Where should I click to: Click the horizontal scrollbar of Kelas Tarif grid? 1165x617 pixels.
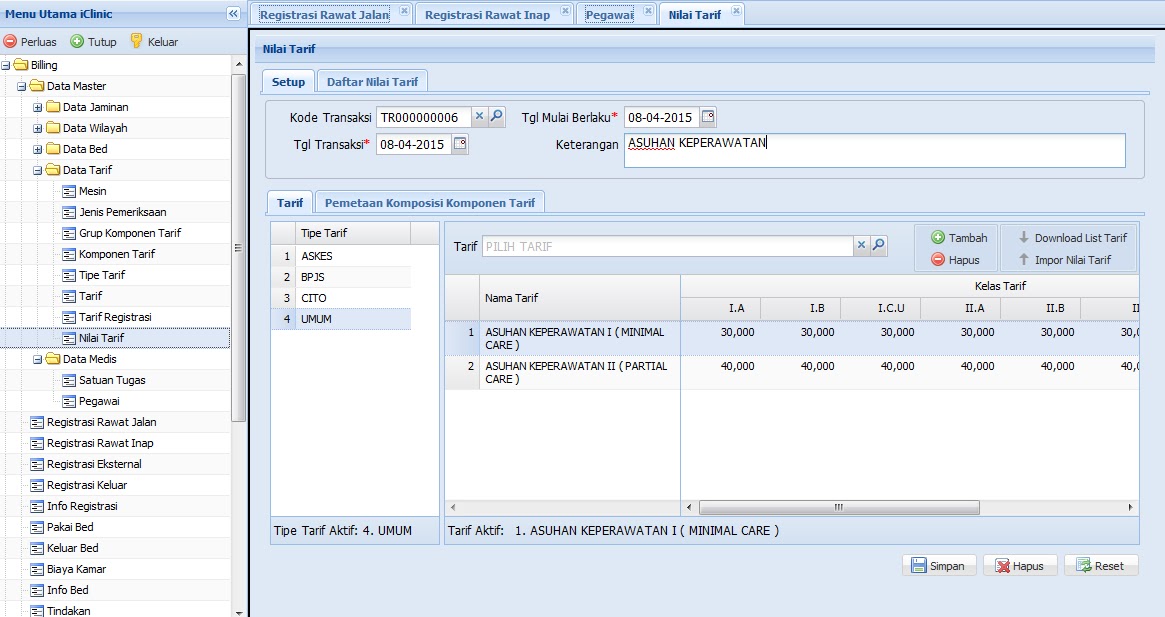[x=839, y=507]
